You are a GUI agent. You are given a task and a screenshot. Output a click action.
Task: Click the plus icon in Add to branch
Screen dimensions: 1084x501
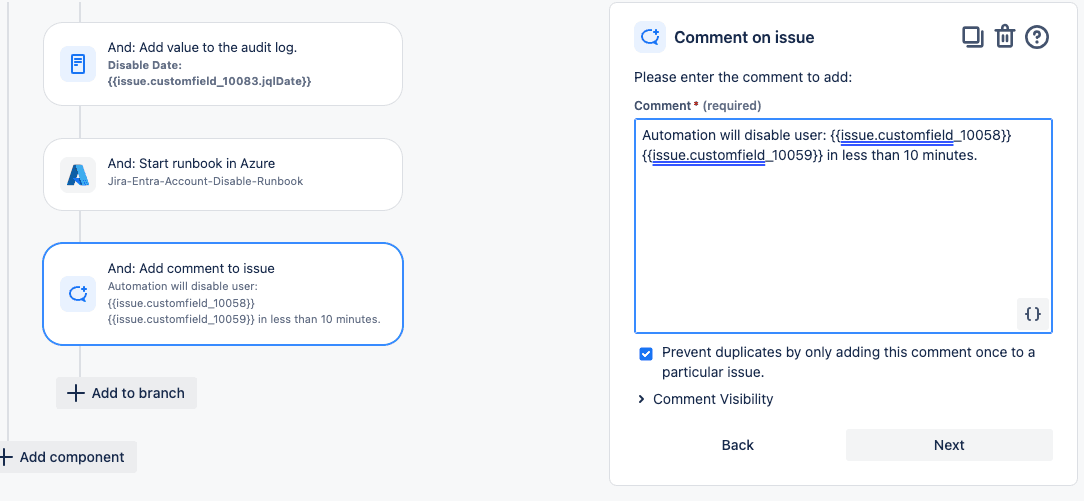(75, 393)
